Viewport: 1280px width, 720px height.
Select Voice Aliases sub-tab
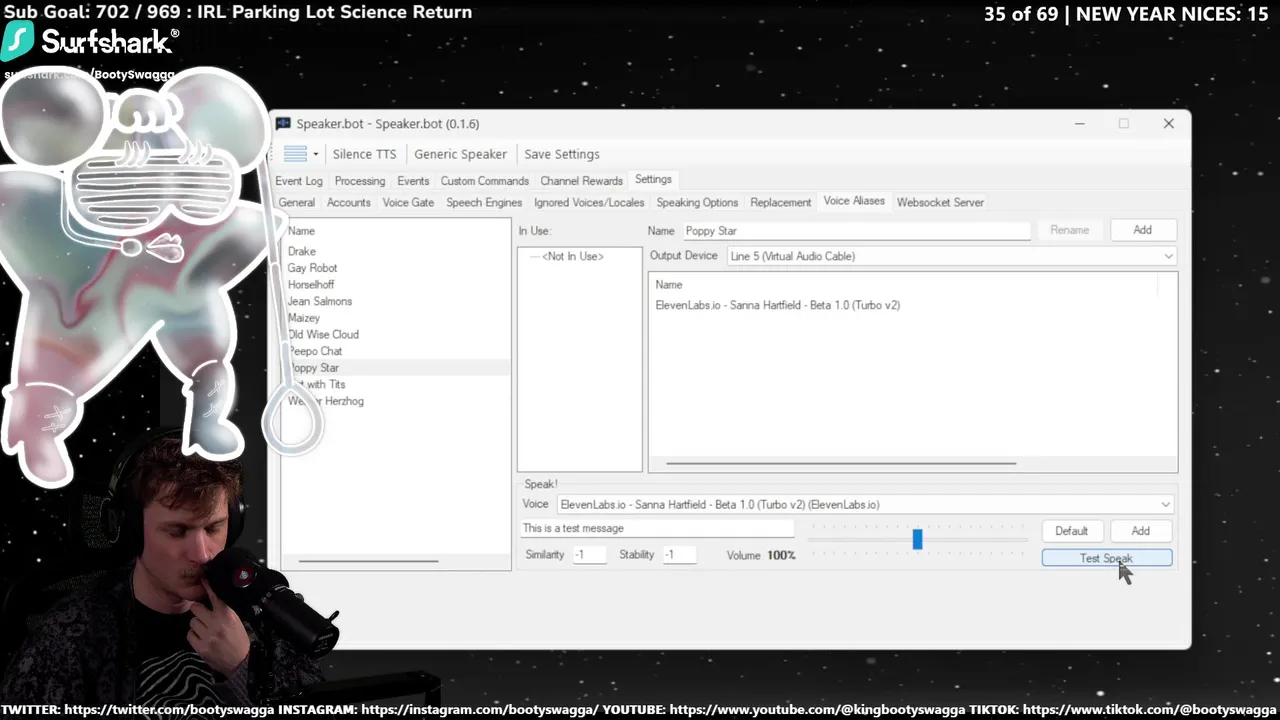click(854, 201)
